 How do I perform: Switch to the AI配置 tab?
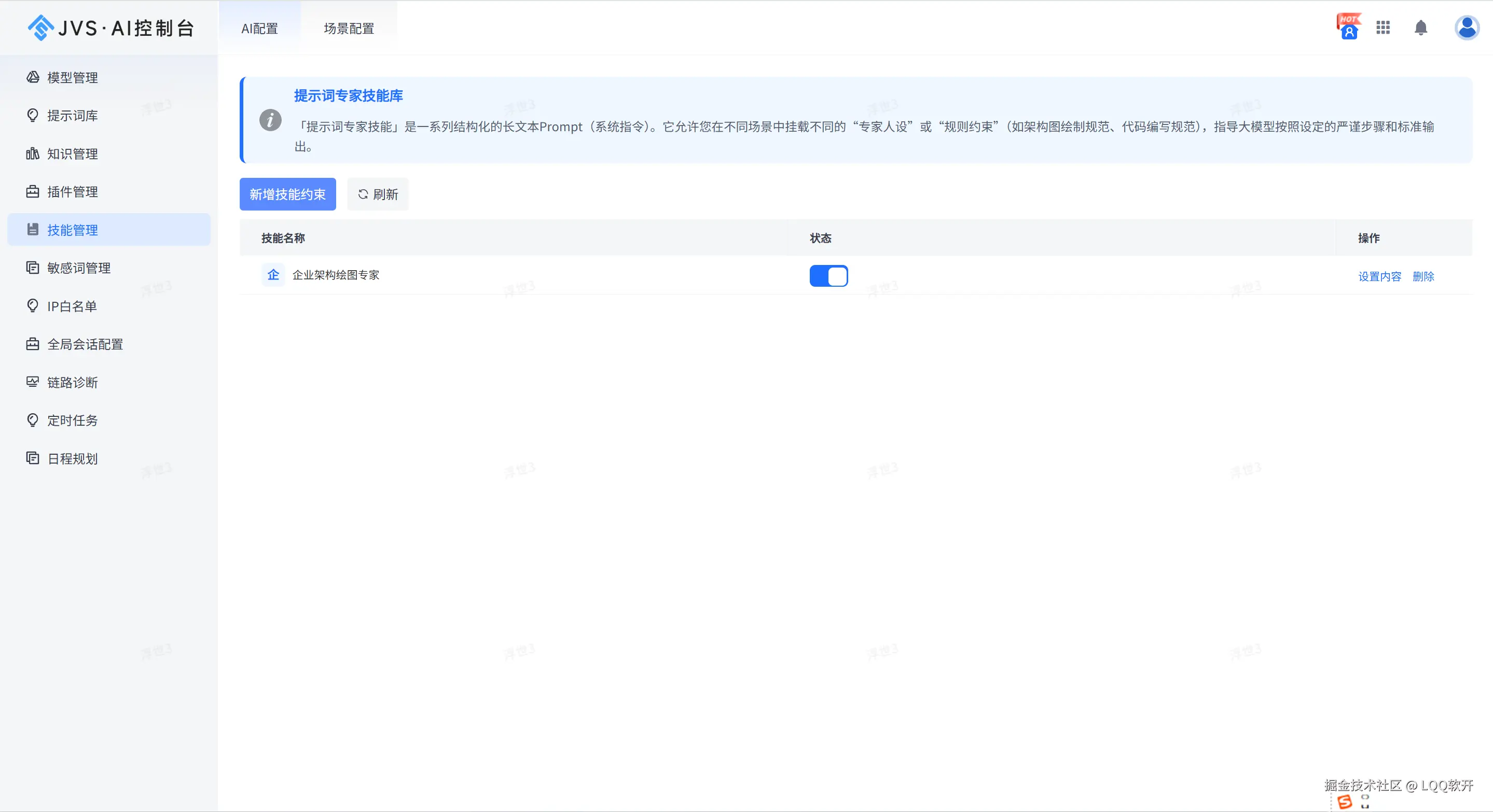click(260, 29)
